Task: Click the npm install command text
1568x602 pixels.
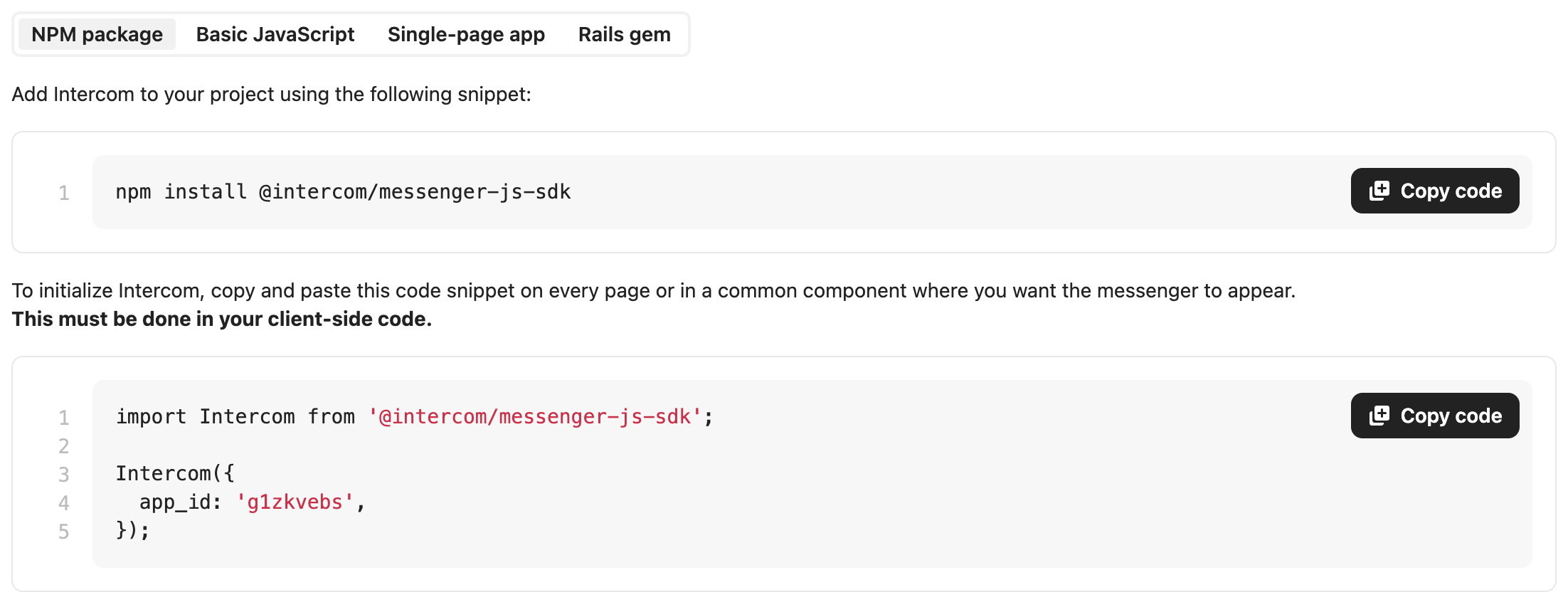Action: pyautogui.click(x=343, y=192)
